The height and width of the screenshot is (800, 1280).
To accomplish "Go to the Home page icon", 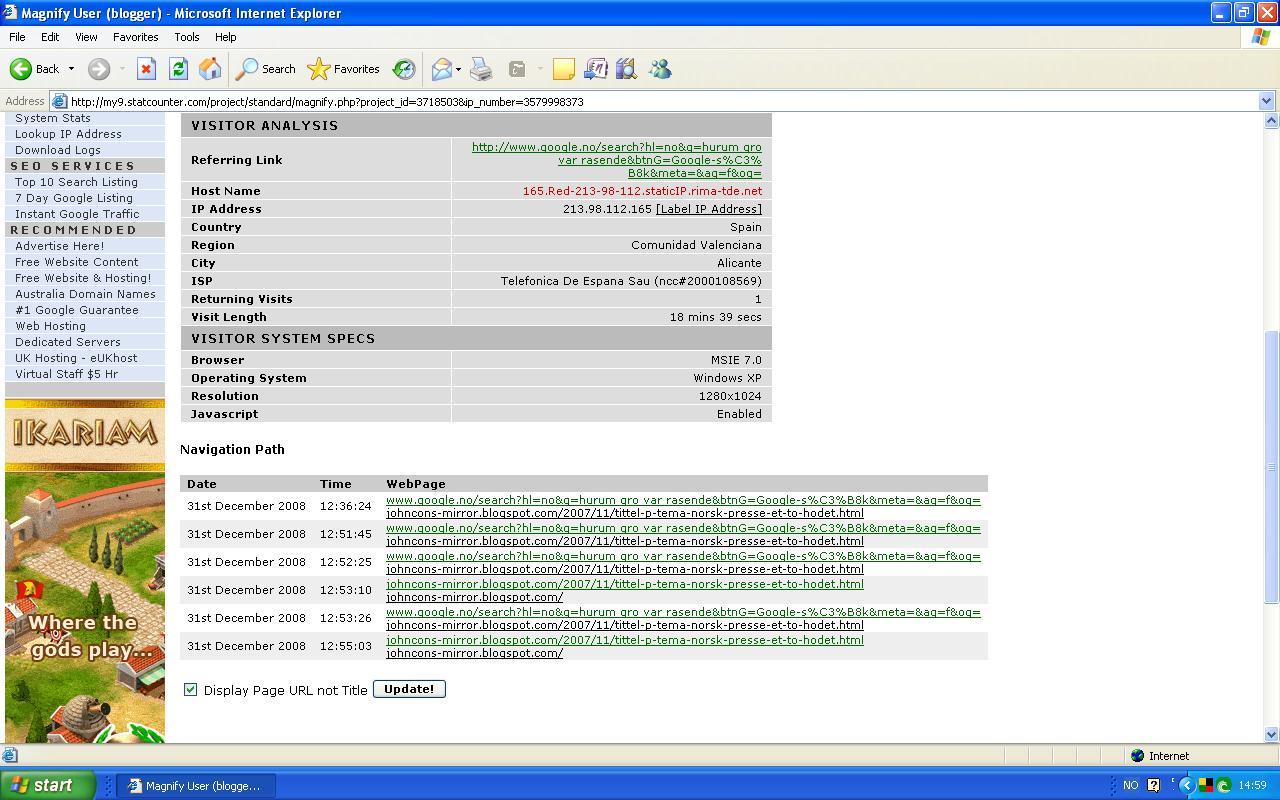I will tap(210, 69).
